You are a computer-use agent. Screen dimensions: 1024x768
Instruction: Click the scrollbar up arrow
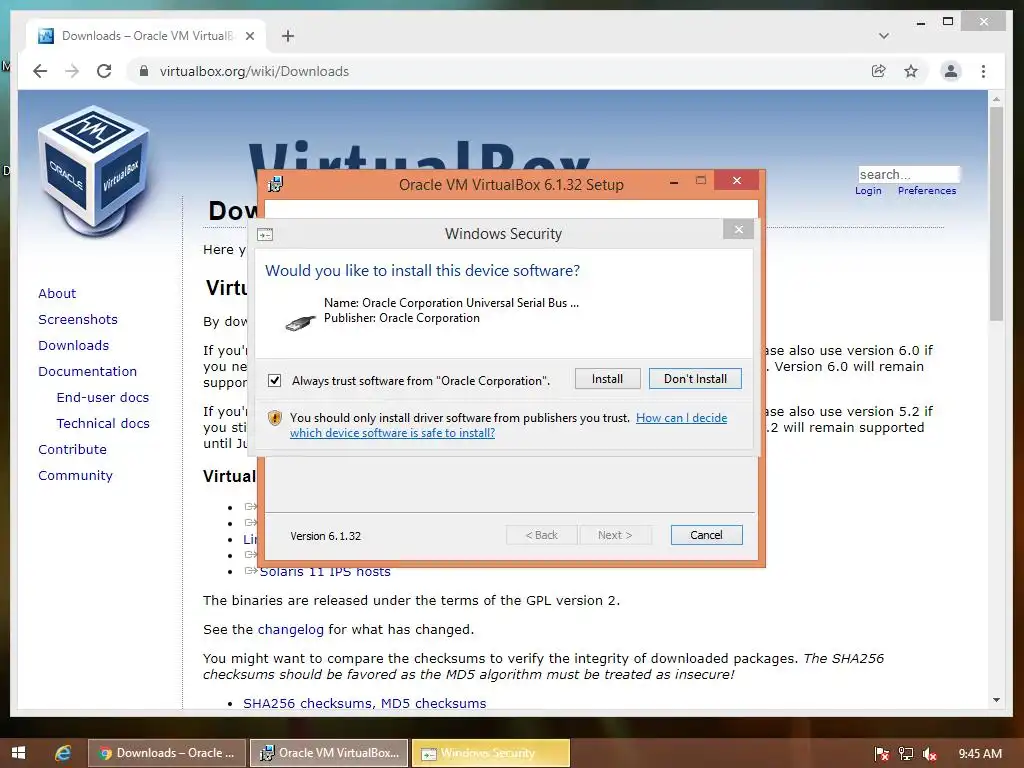996,99
